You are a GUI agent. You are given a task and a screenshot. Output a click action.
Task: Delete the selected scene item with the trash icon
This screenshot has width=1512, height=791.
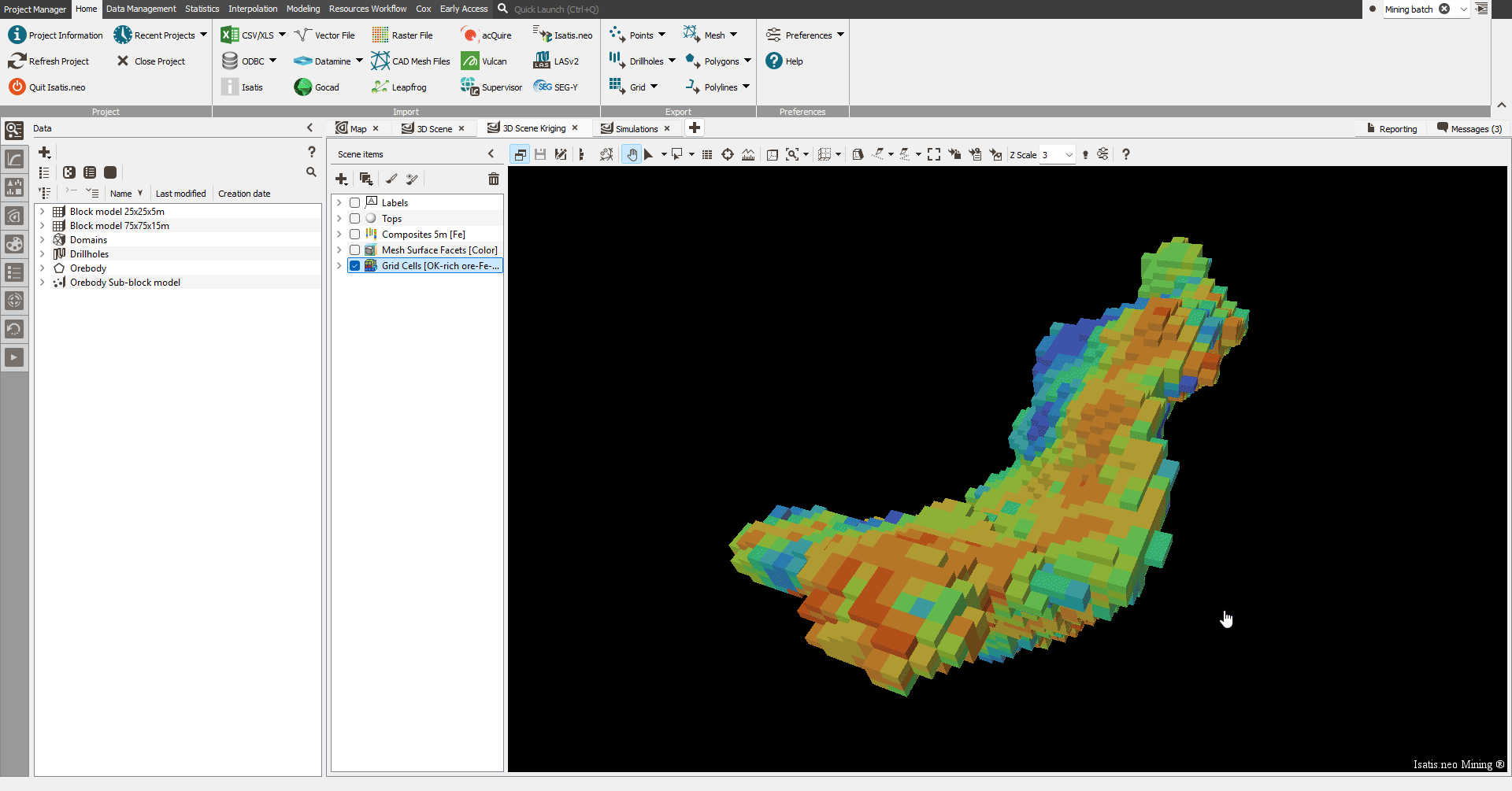tap(494, 179)
